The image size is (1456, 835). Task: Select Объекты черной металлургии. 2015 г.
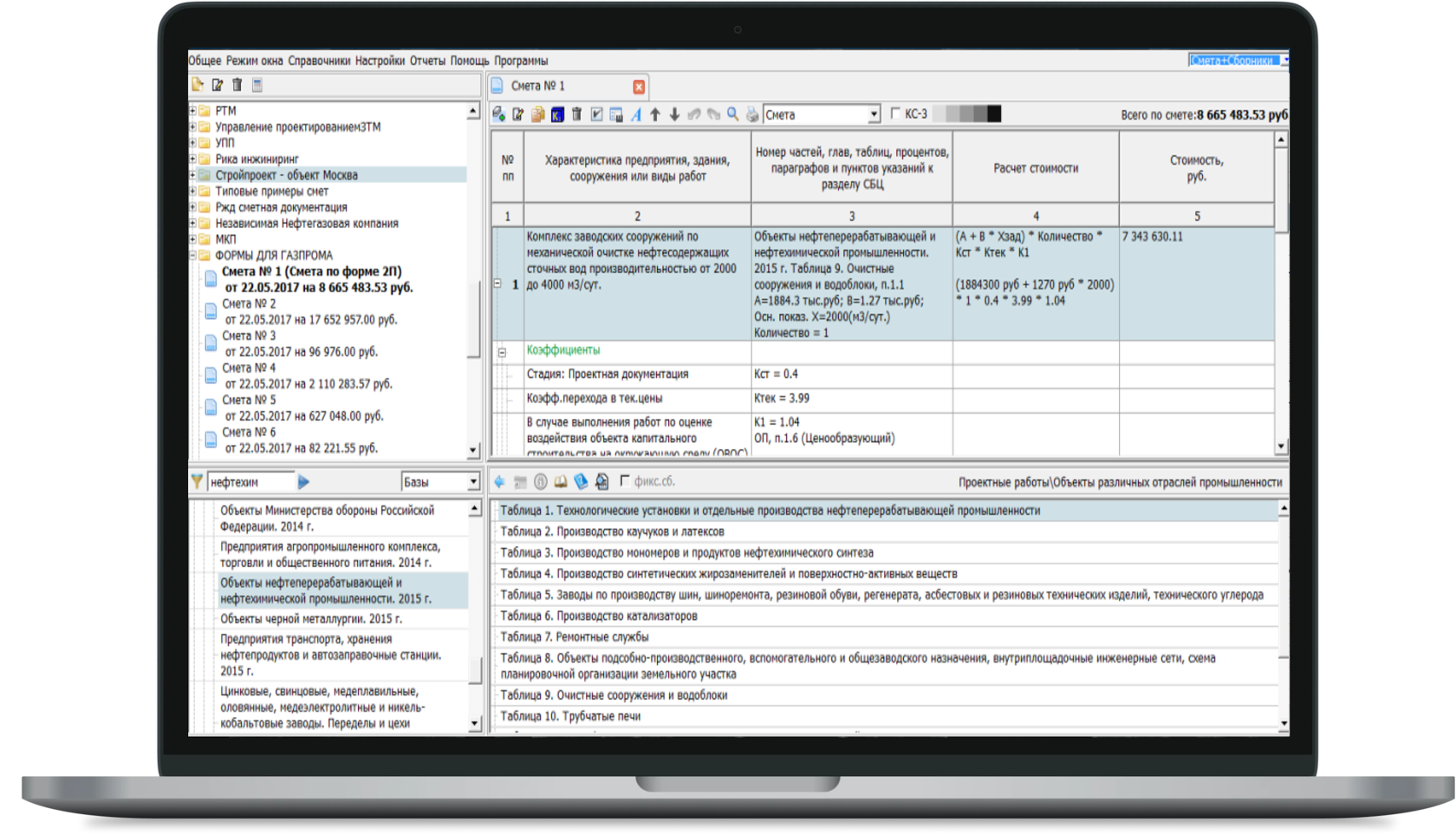pyautogui.click(x=311, y=619)
